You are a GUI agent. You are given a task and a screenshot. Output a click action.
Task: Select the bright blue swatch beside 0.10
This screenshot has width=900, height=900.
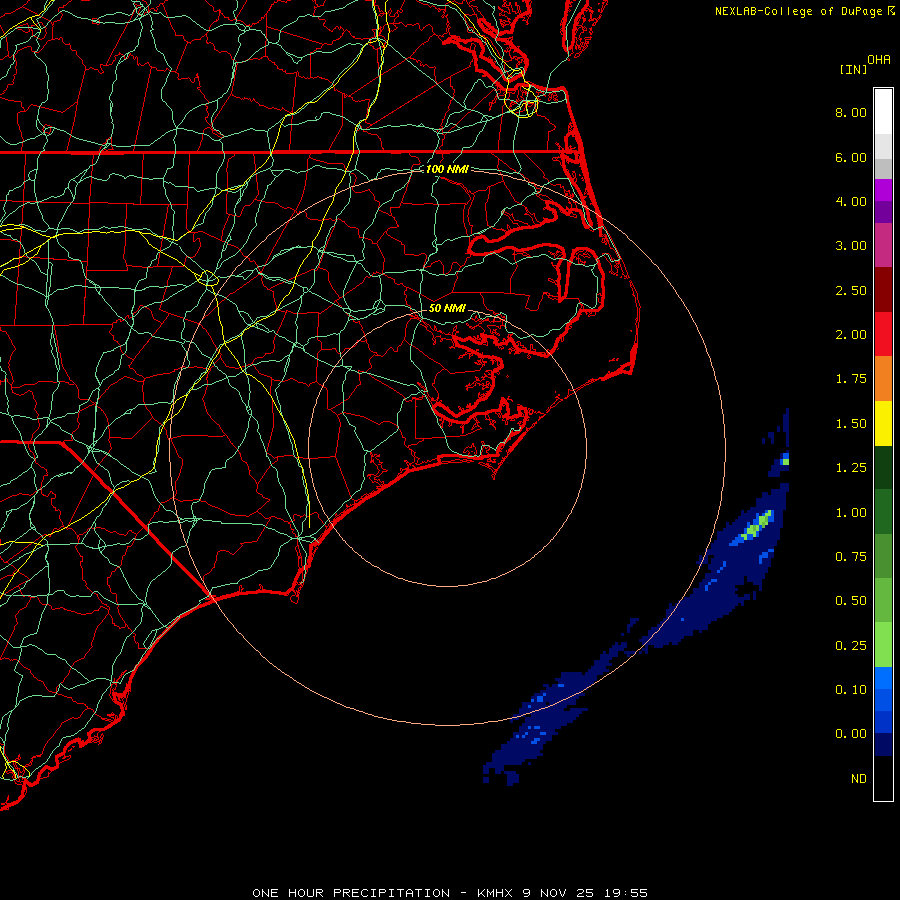tap(883, 678)
